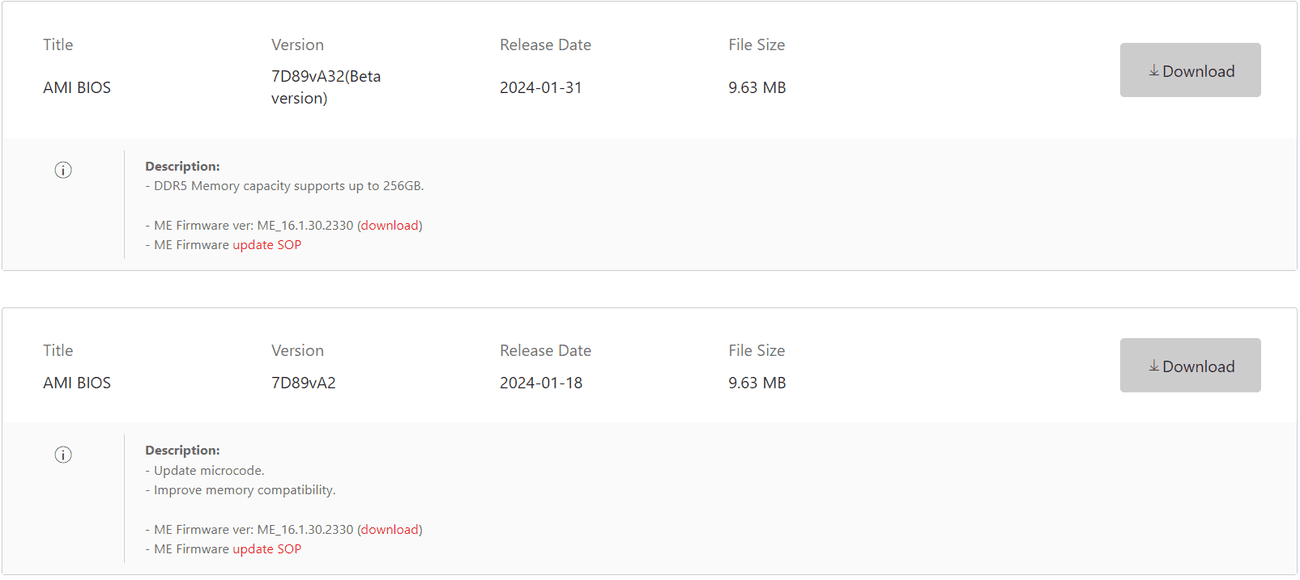Open ME Firmware download link under beta version

[x=390, y=225]
